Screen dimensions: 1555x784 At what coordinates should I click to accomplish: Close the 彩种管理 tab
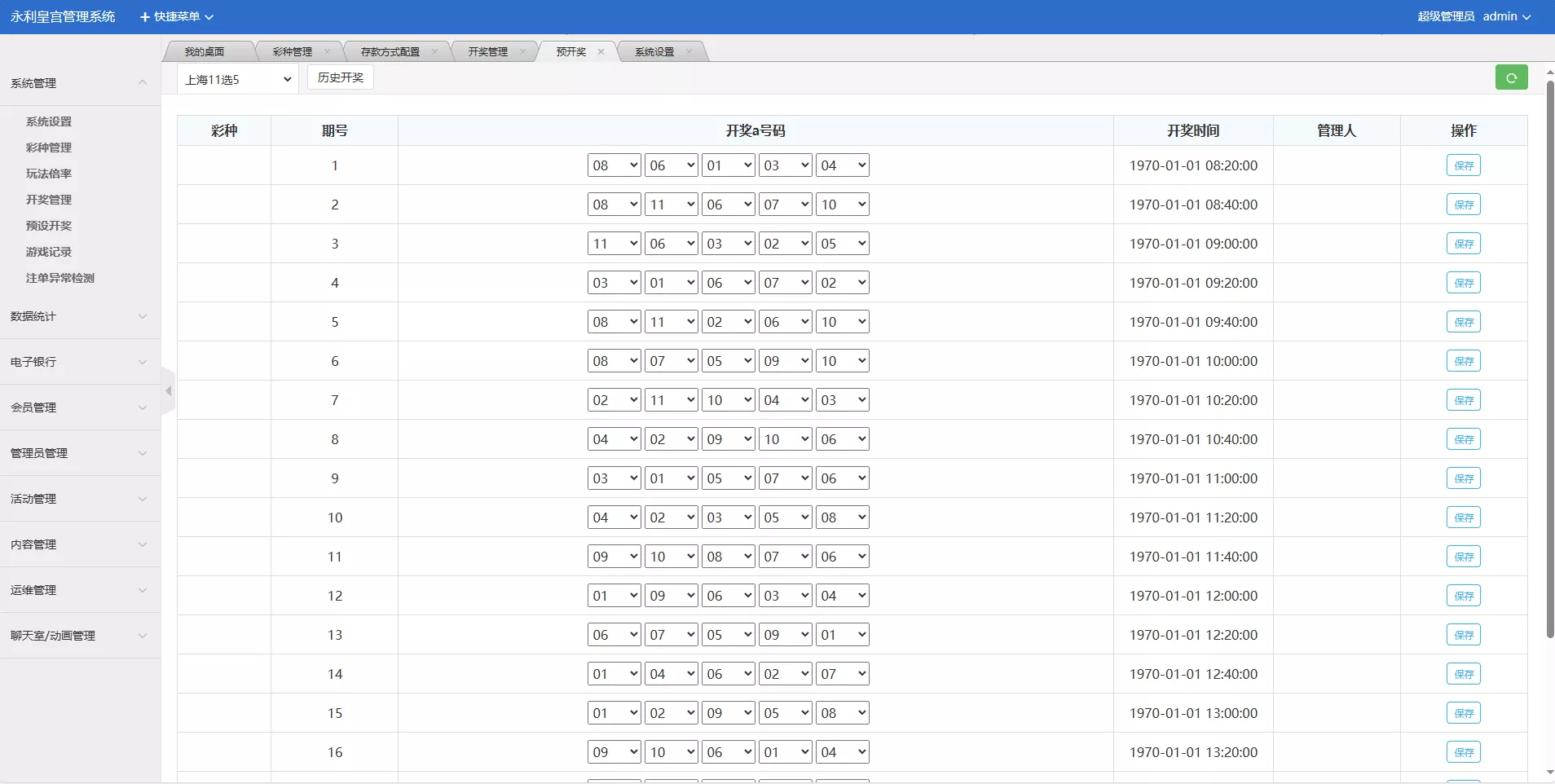coord(328,51)
